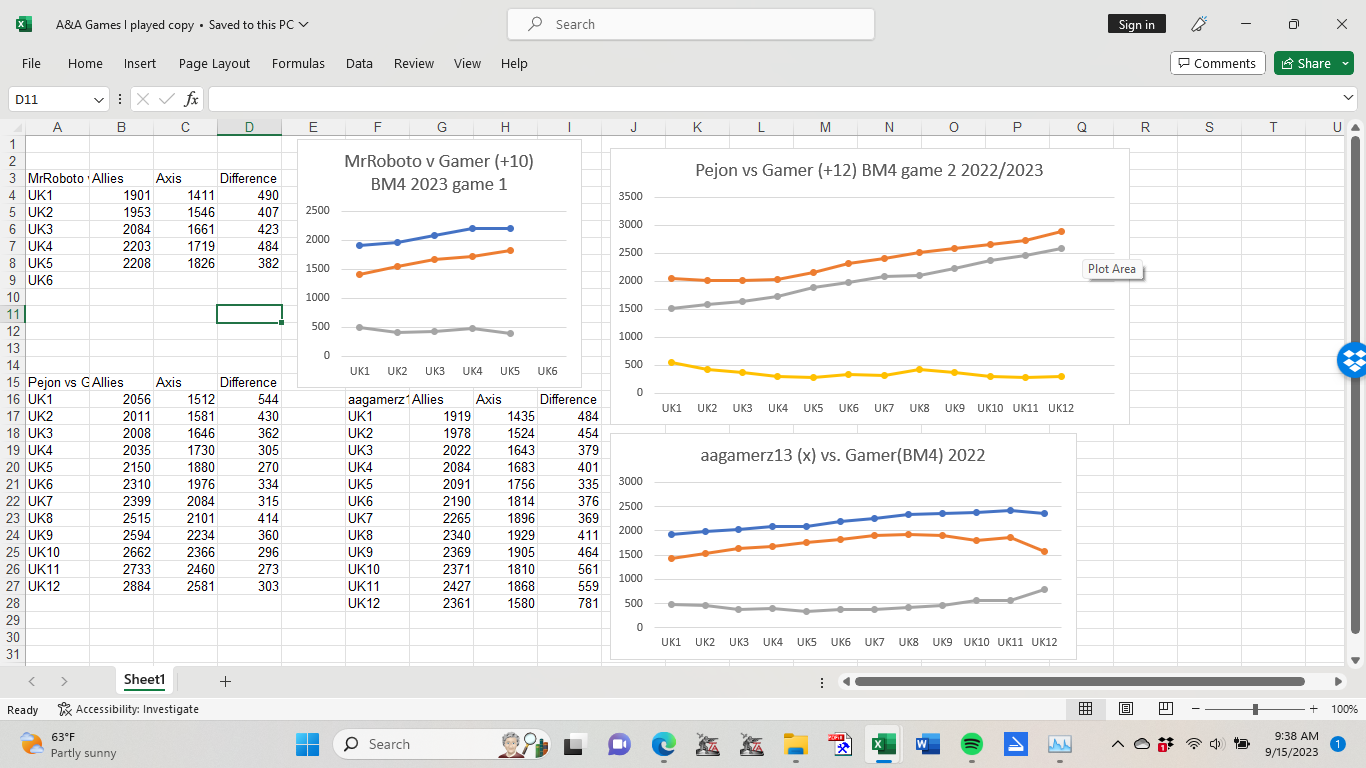Open the Formulas tab
The height and width of the screenshot is (768, 1366).
tap(298, 63)
